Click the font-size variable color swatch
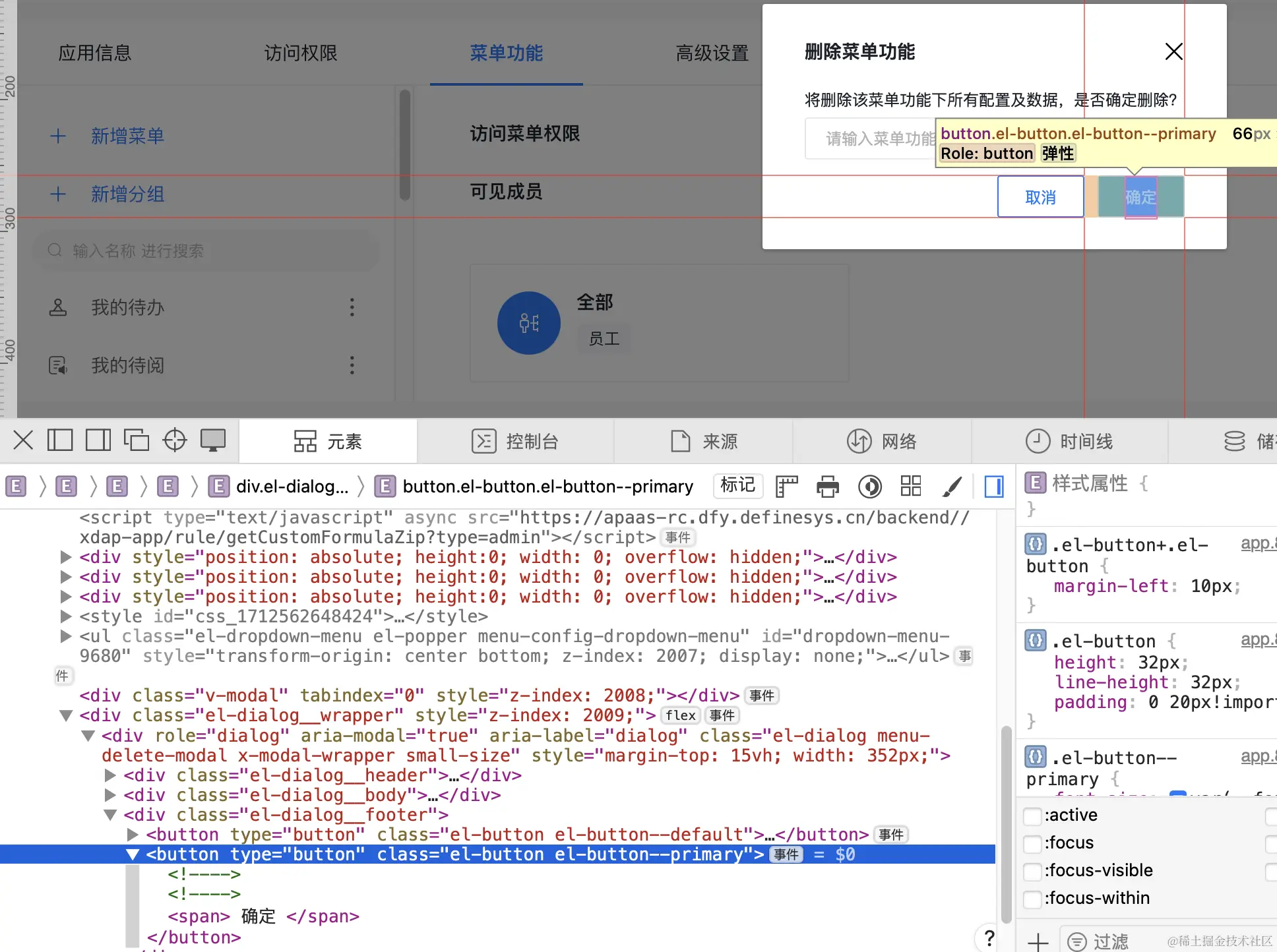1277x952 pixels. coord(1177,794)
